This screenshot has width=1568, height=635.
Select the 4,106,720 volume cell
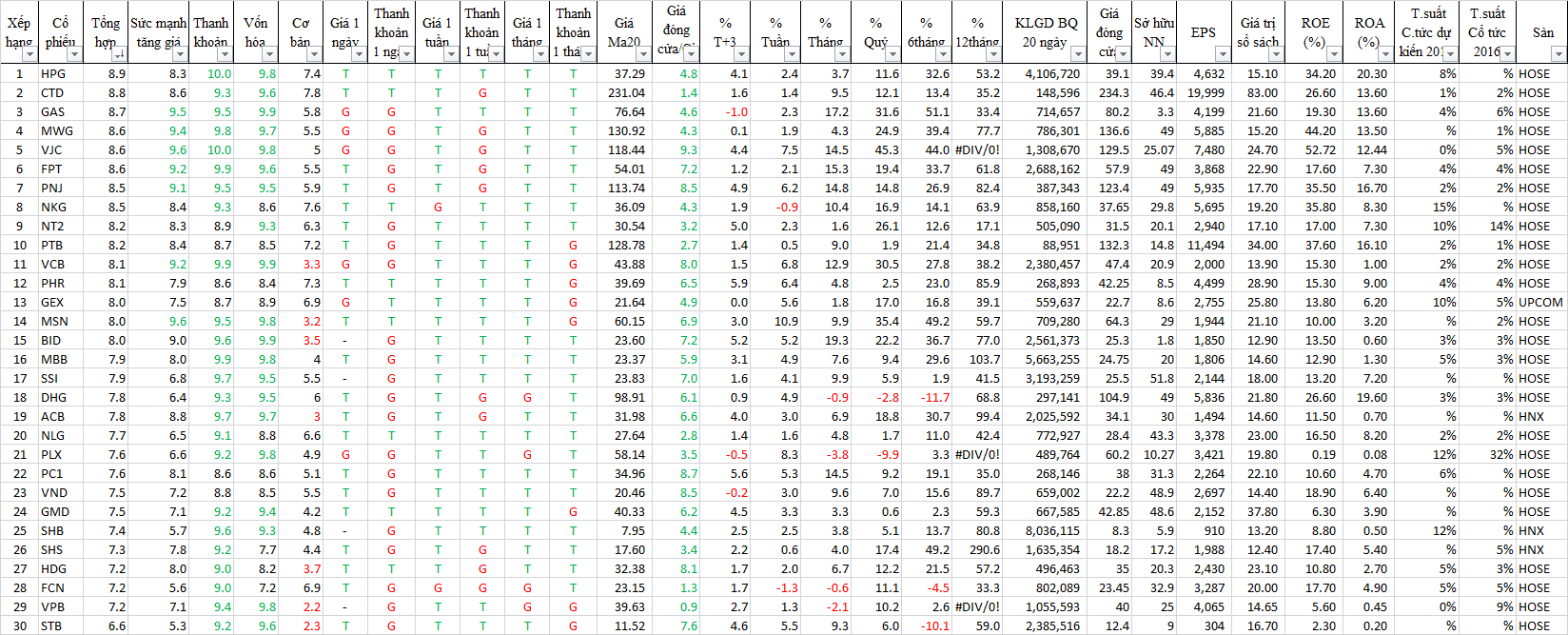[1044, 73]
